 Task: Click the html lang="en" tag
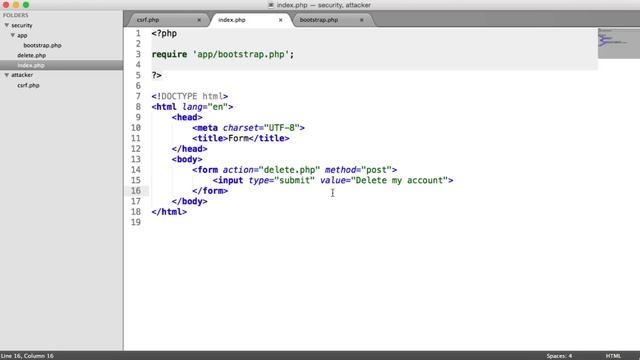coord(192,107)
